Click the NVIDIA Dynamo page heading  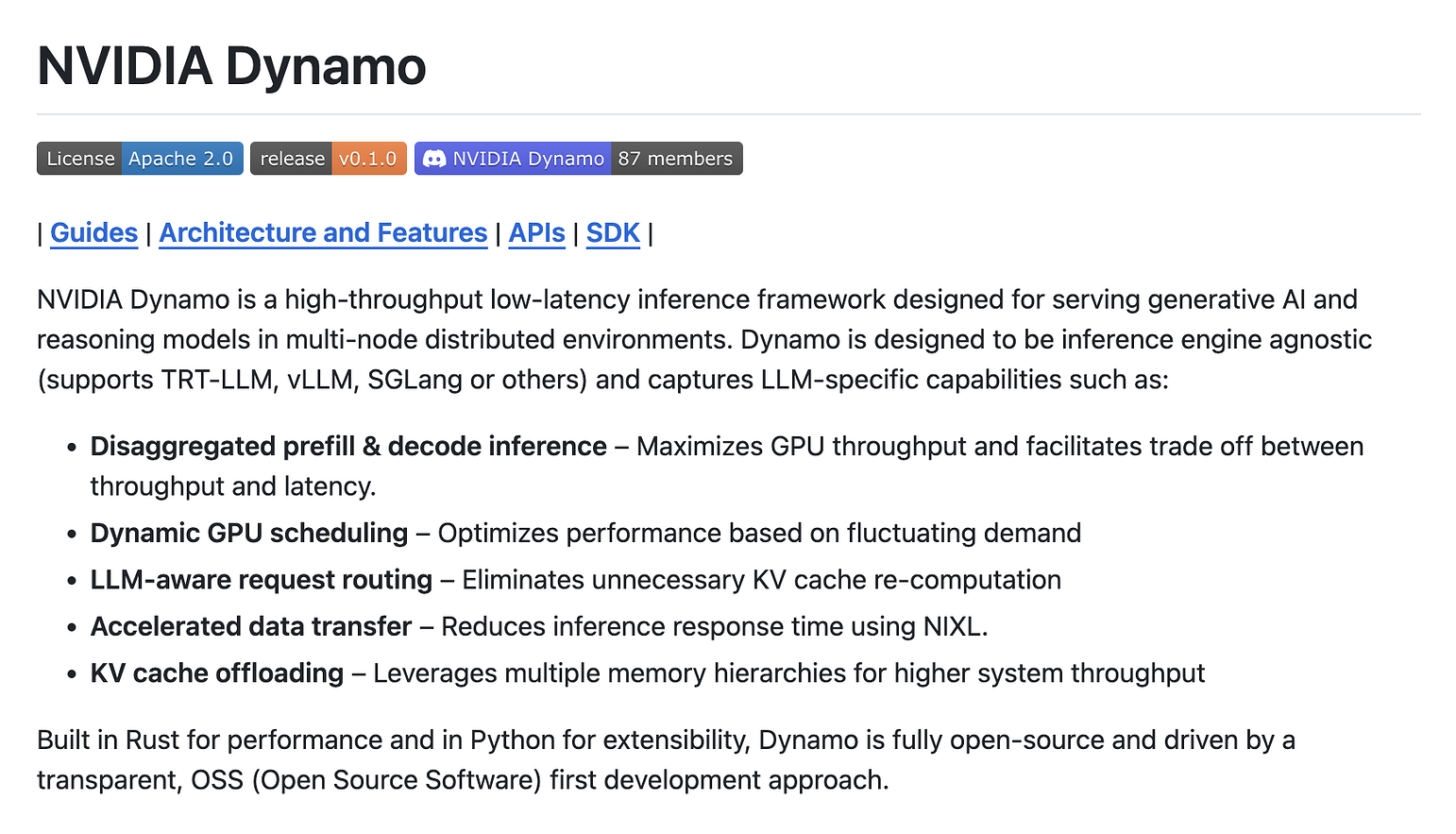pyautogui.click(x=231, y=66)
